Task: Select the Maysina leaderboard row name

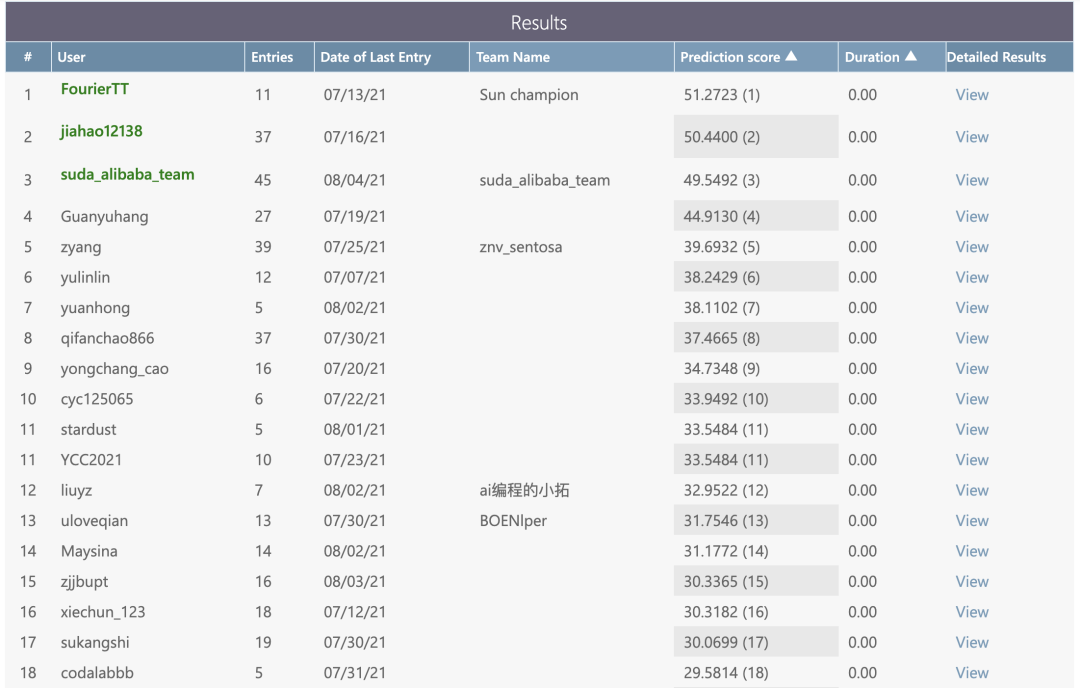Action: pos(89,551)
